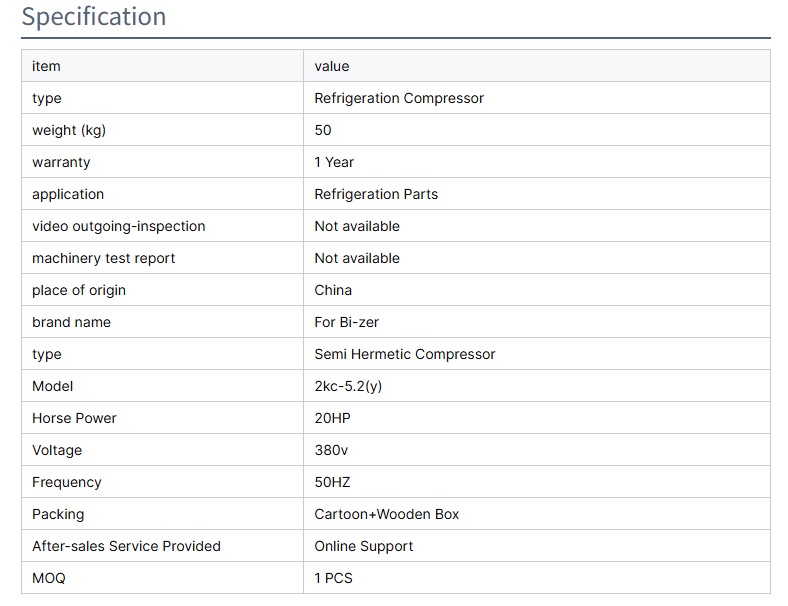
Task: Click the 'Refrigeration Compressor' value
Action: point(399,98)
